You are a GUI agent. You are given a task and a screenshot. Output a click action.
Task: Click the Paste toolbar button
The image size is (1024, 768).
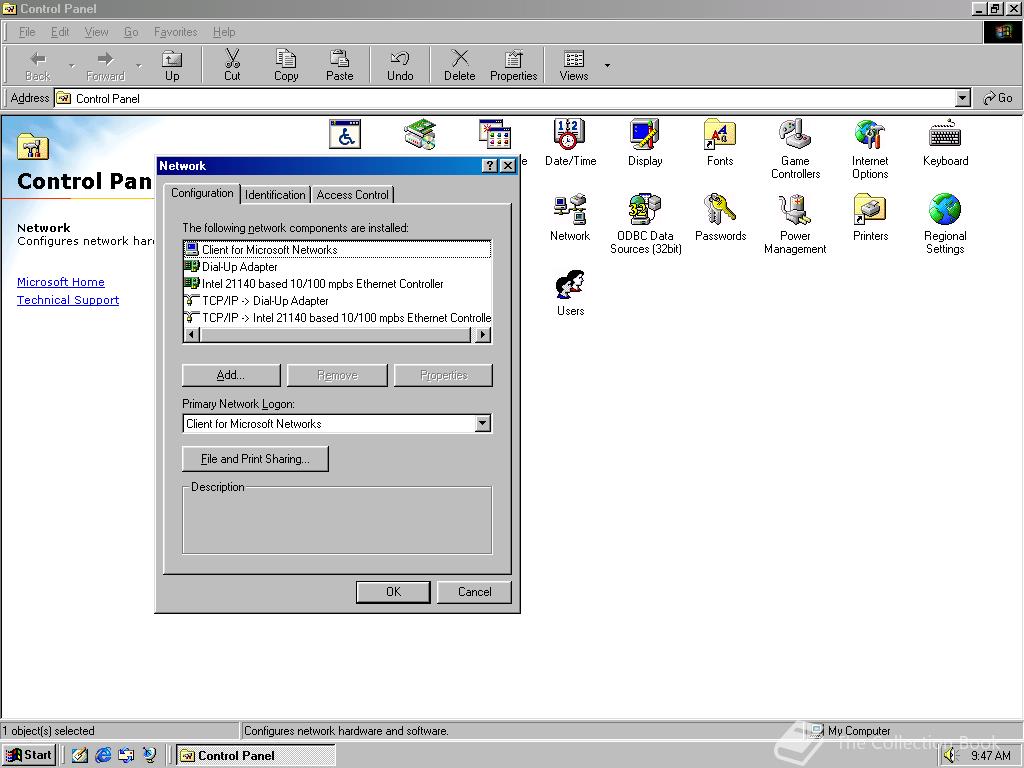339,65
